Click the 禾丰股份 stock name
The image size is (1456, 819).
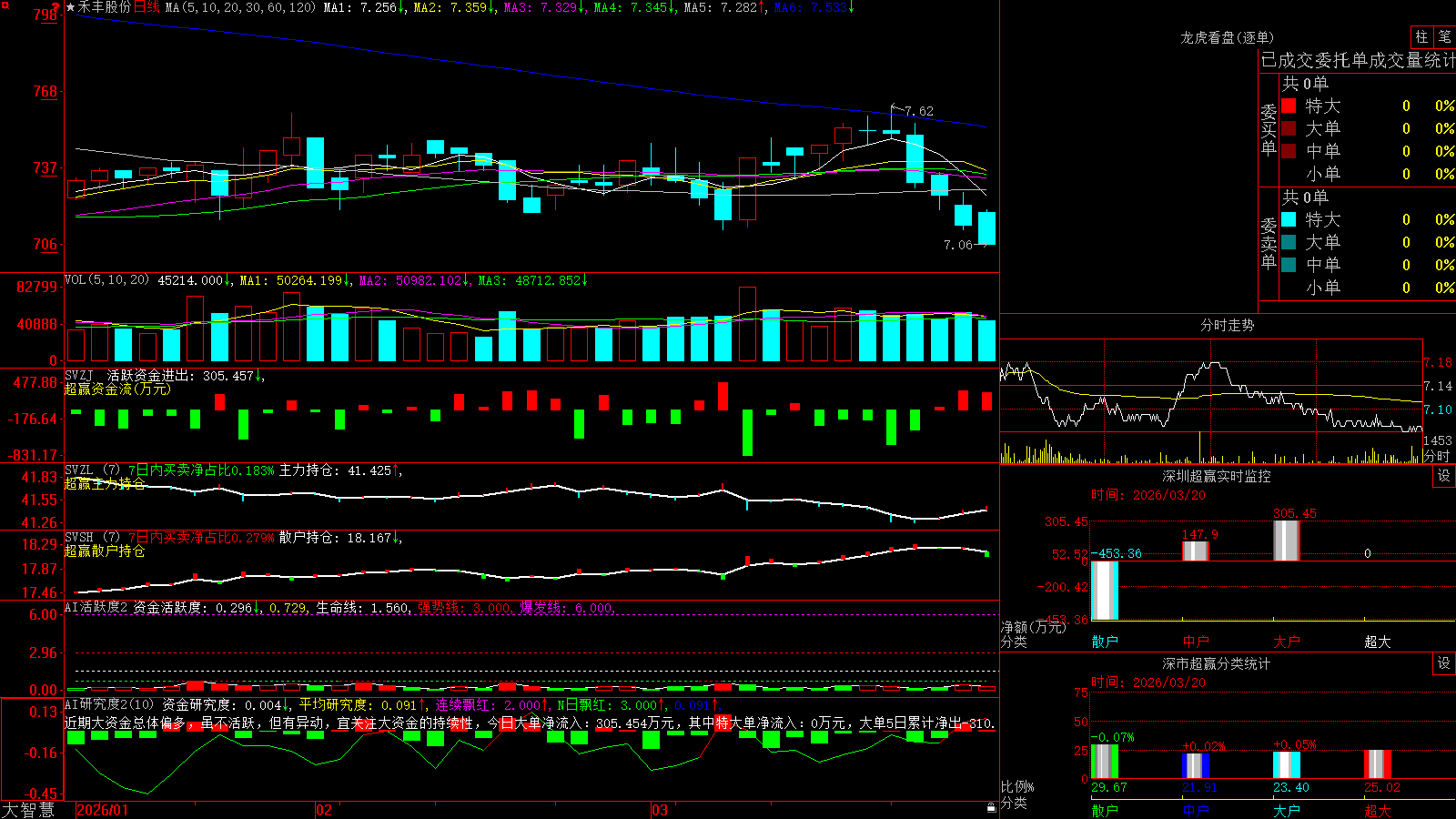[104, 7]
